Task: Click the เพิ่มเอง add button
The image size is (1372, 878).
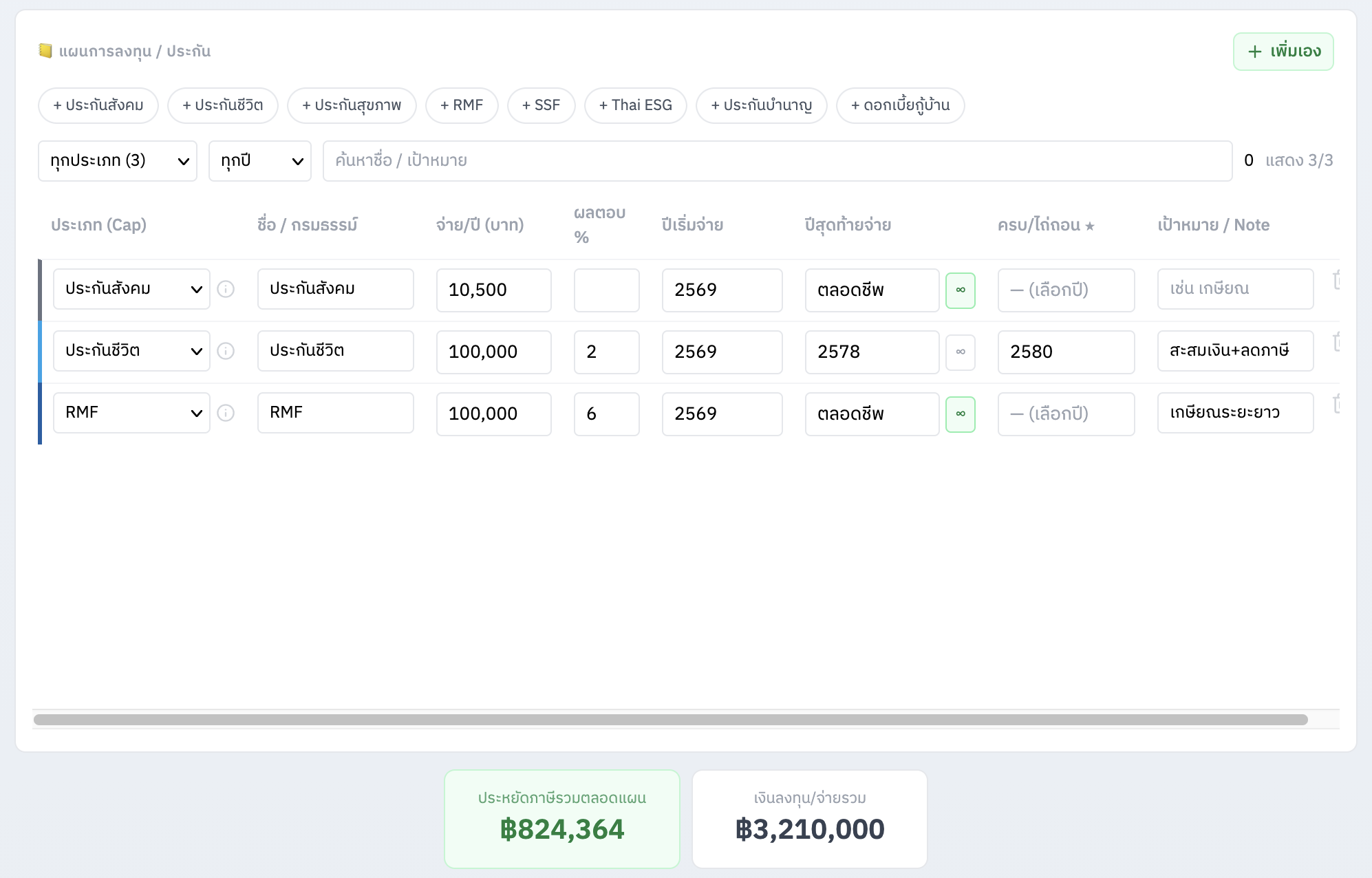Action: click(1283, 52)
